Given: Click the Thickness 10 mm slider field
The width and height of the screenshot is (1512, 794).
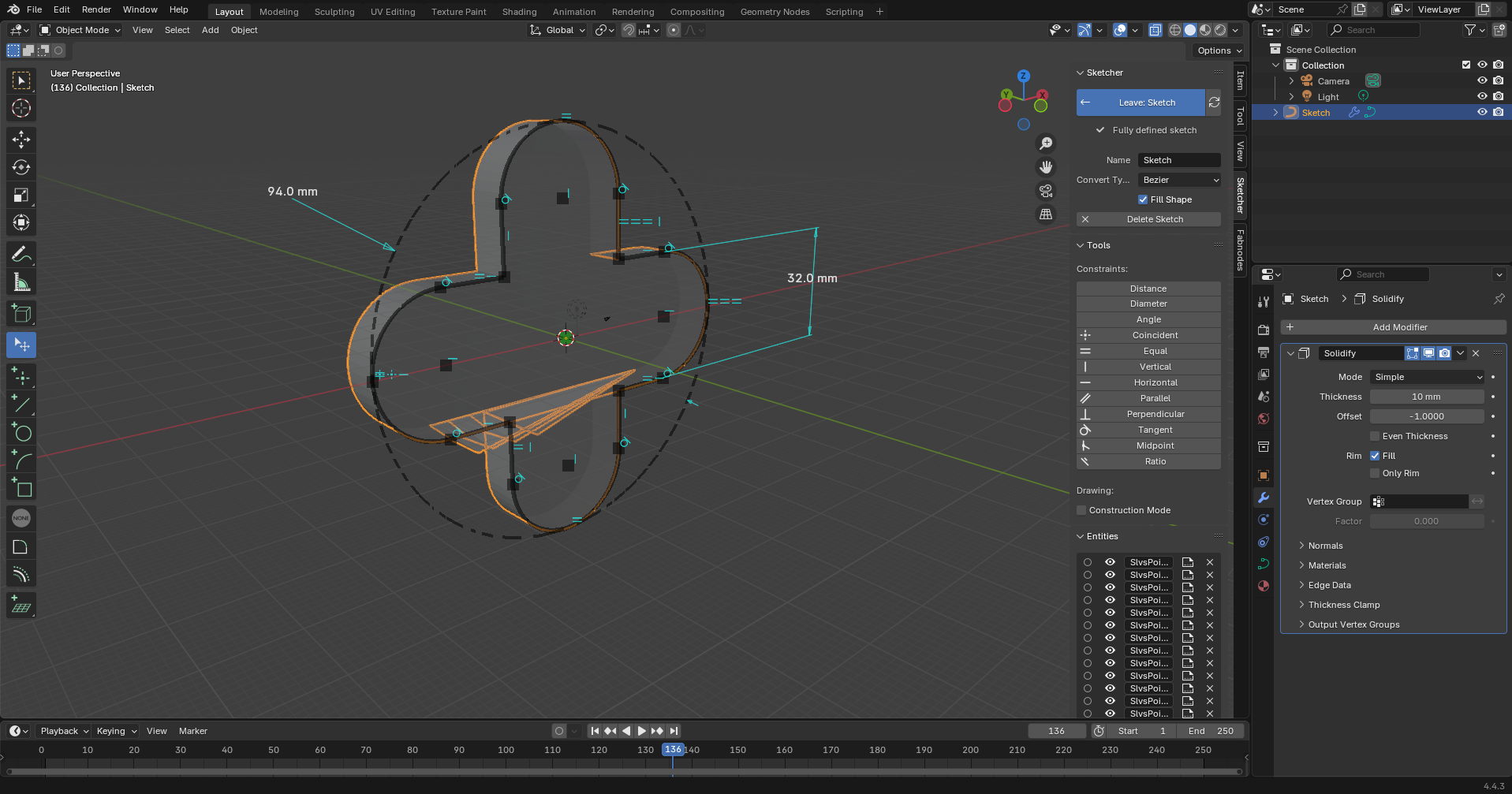Looking at the screenshot, I should tap(1426, 397).
